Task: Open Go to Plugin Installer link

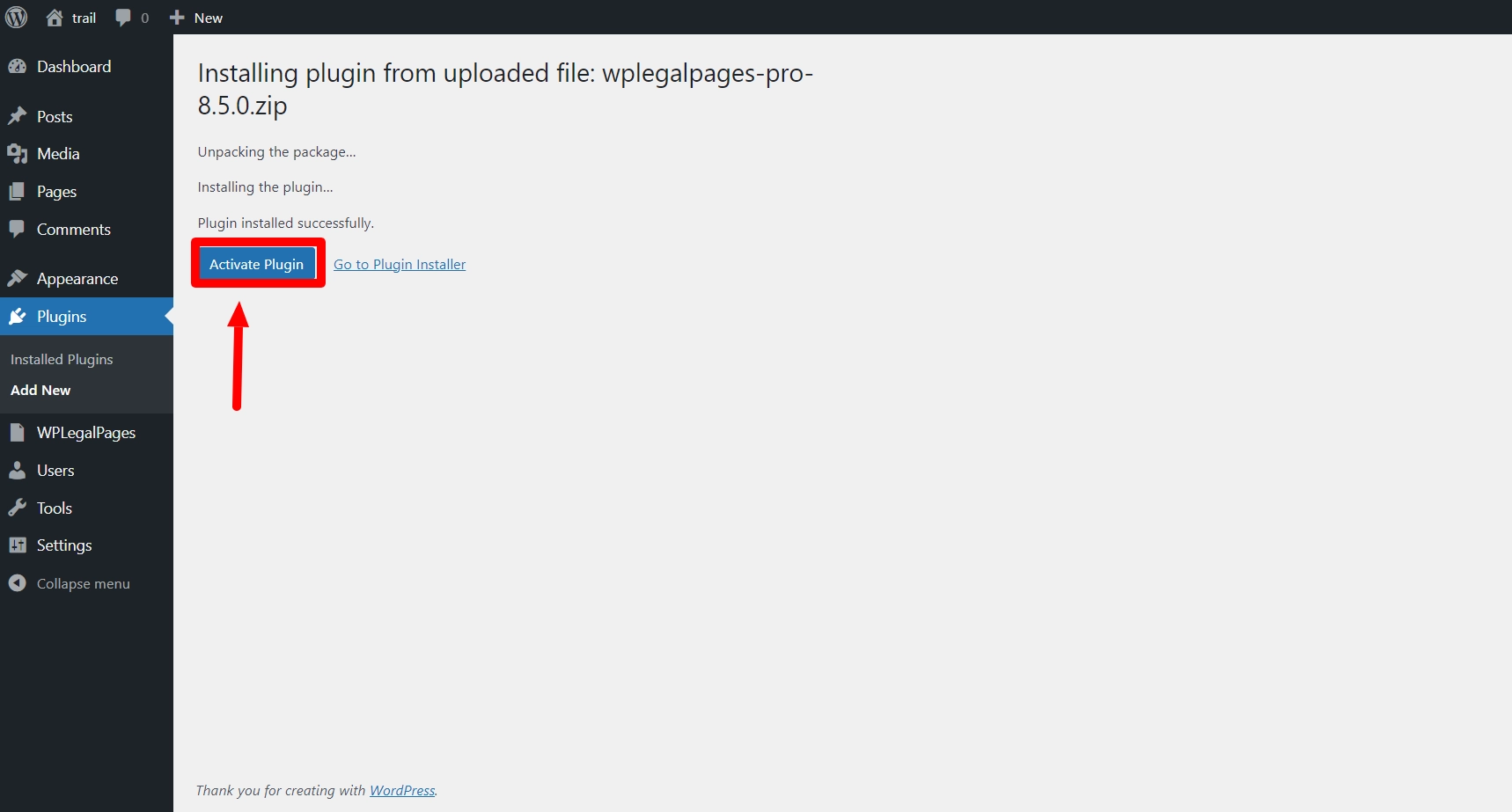Action: click(400, 264)
